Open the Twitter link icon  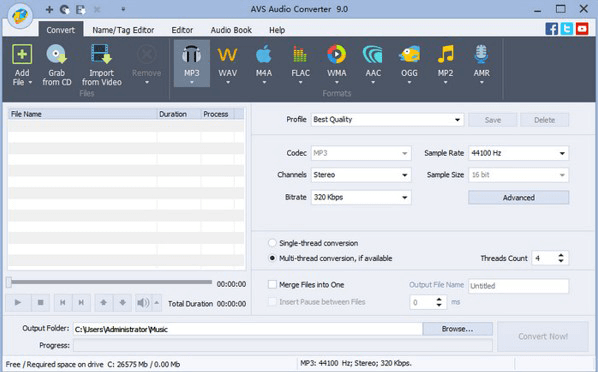pos(567,29)
